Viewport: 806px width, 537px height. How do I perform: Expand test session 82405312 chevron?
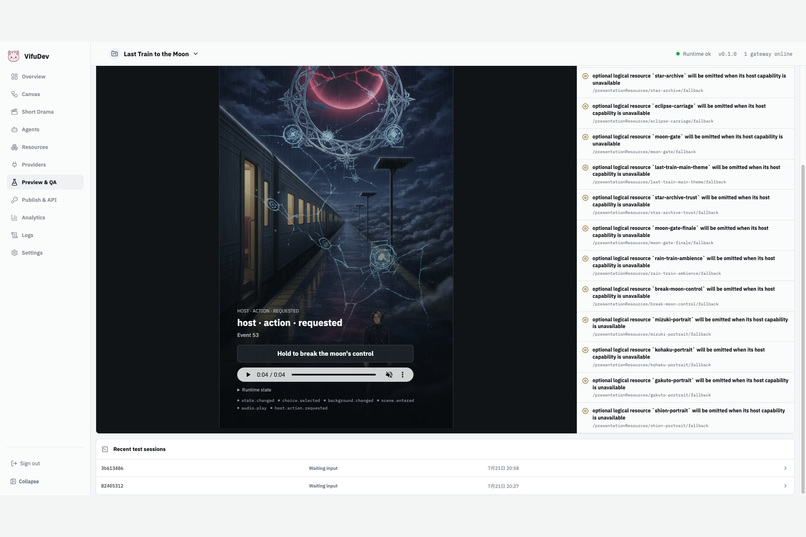pos(785,486)
